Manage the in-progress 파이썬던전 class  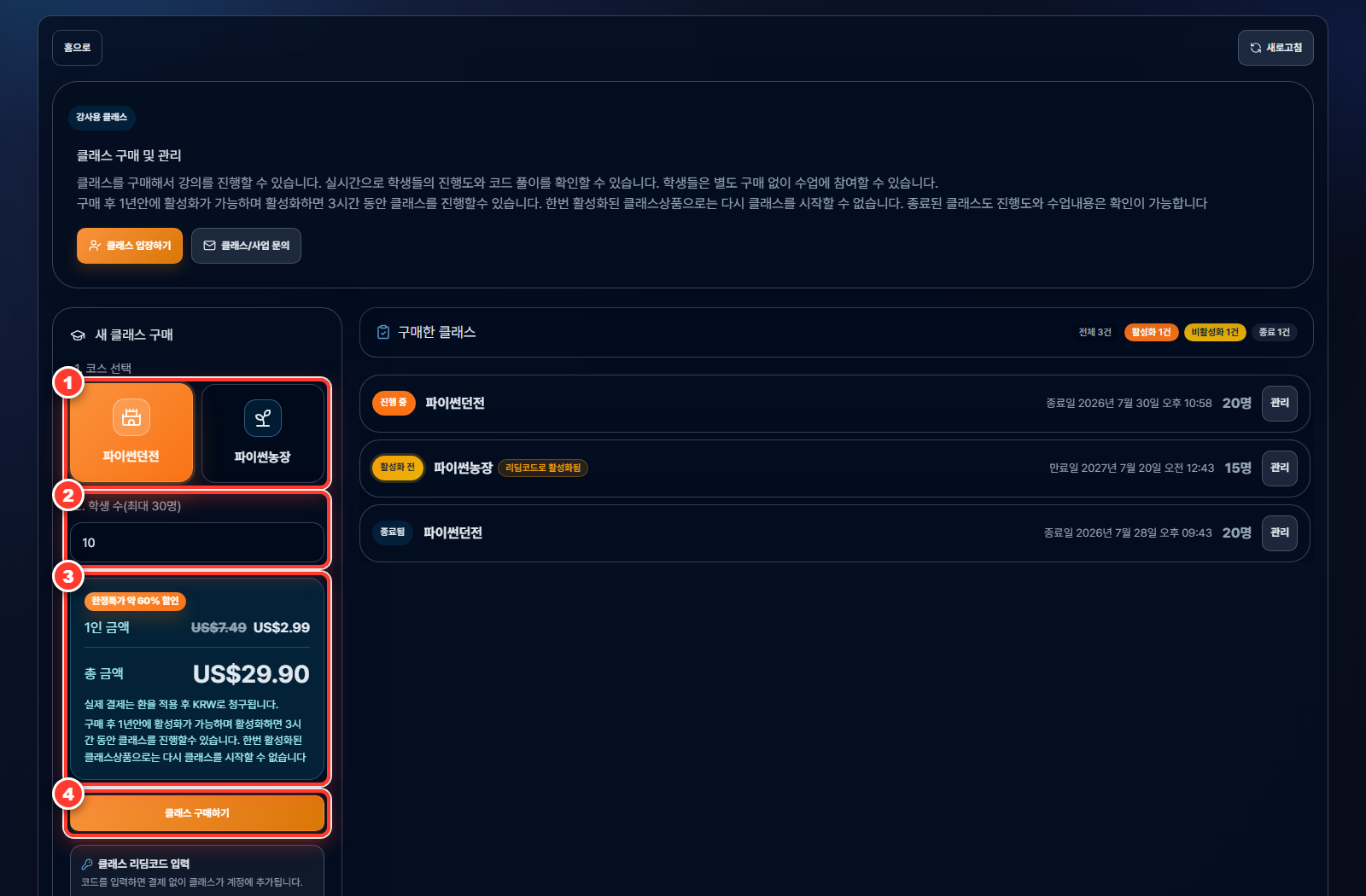pyautogui.click(x=1280, y=403)
